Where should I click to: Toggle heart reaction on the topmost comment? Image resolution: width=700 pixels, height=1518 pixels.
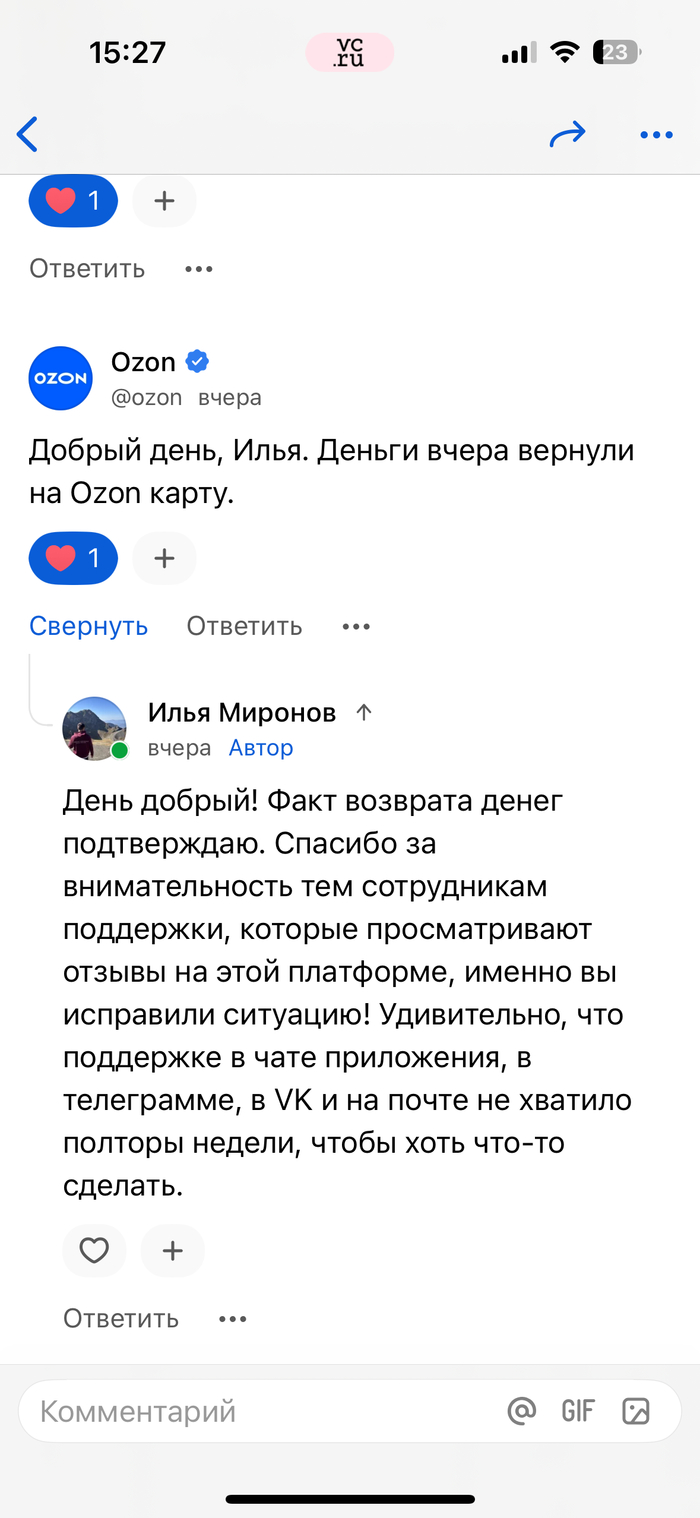[x=73, y=201]
